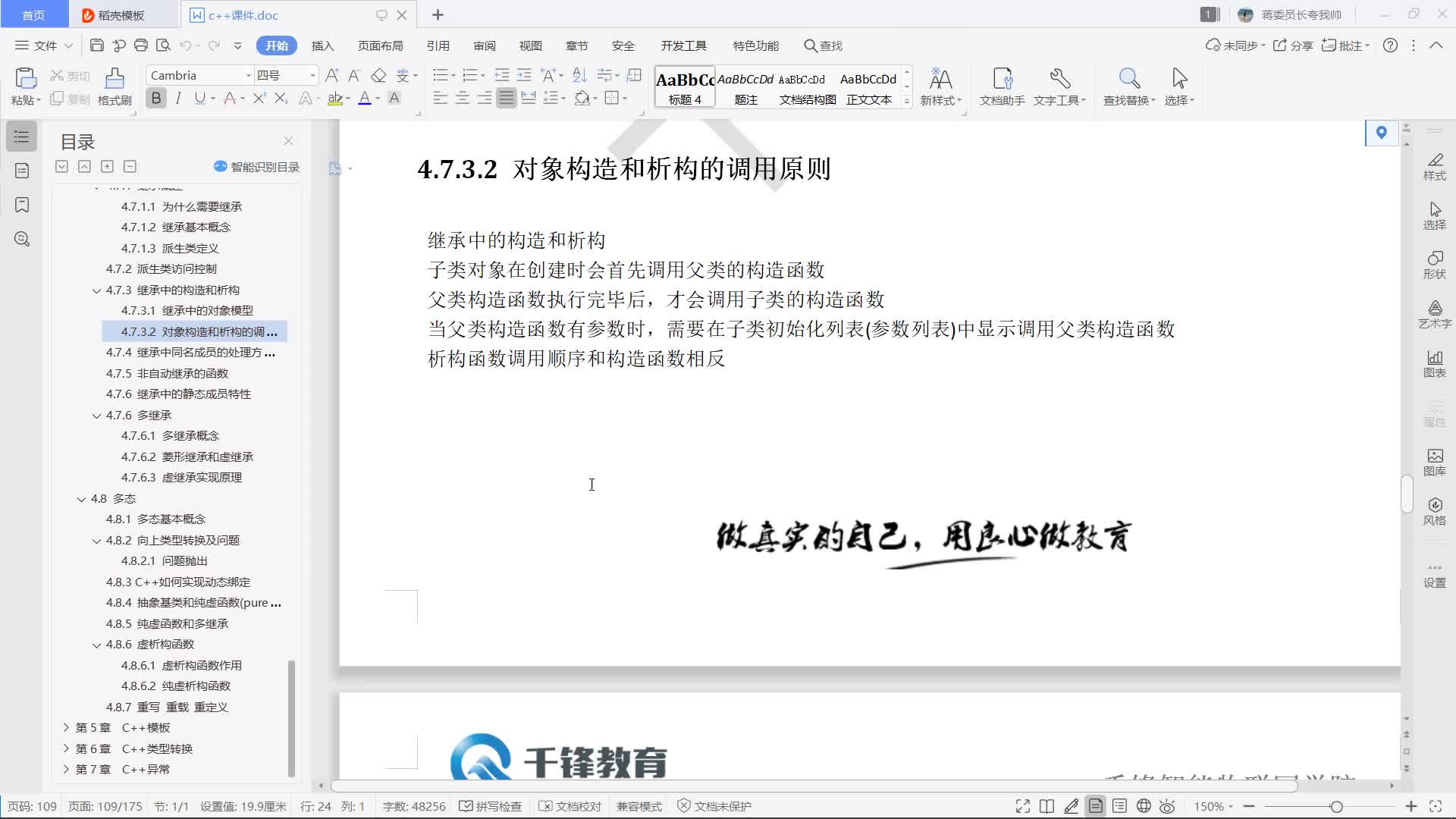Viewport: 1456px width, 819px height.
Task: Click the vertical document scrollbar thumb
Action: 1407,494
